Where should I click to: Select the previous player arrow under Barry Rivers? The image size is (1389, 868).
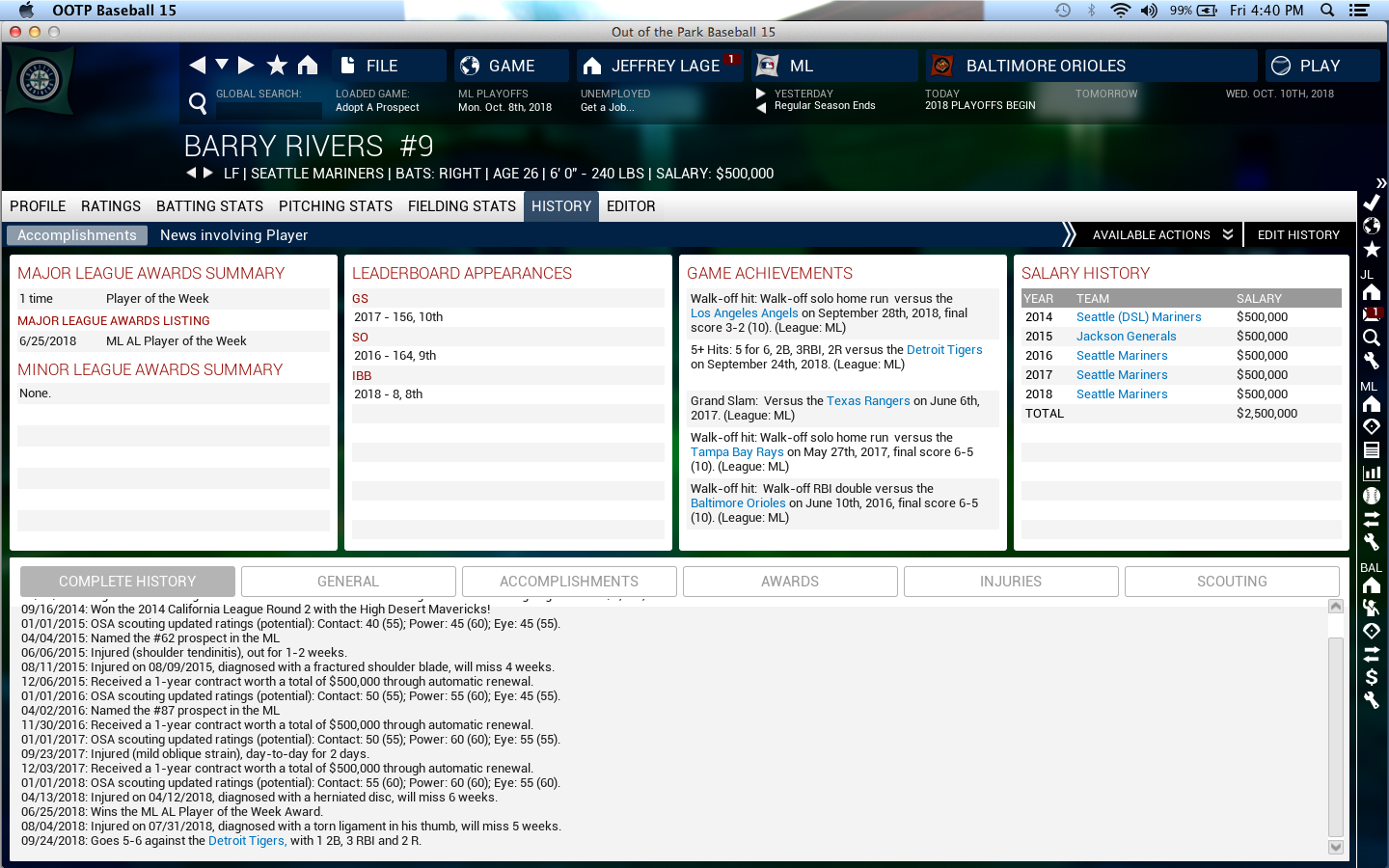coord(191,173)
